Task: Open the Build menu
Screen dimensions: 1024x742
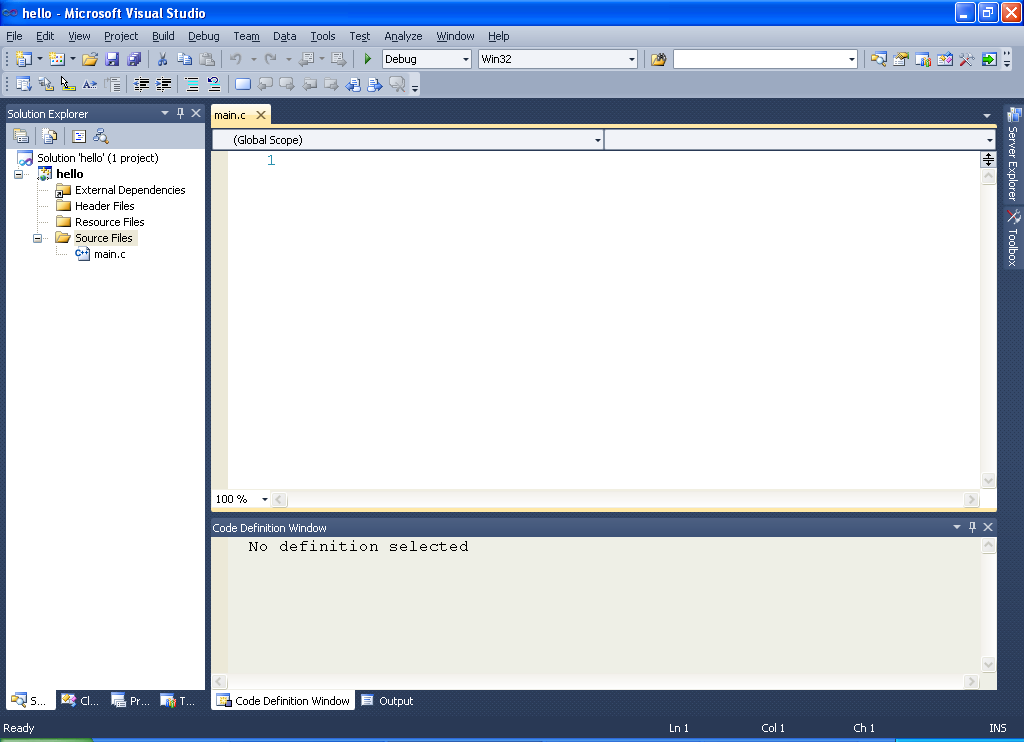Action: pos(163,37)
